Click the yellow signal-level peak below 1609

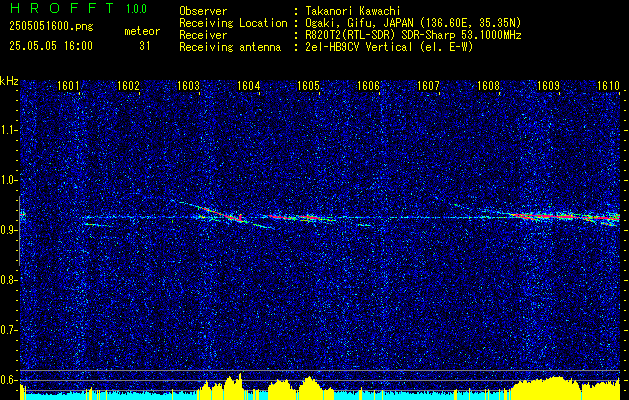pos(546,387)
